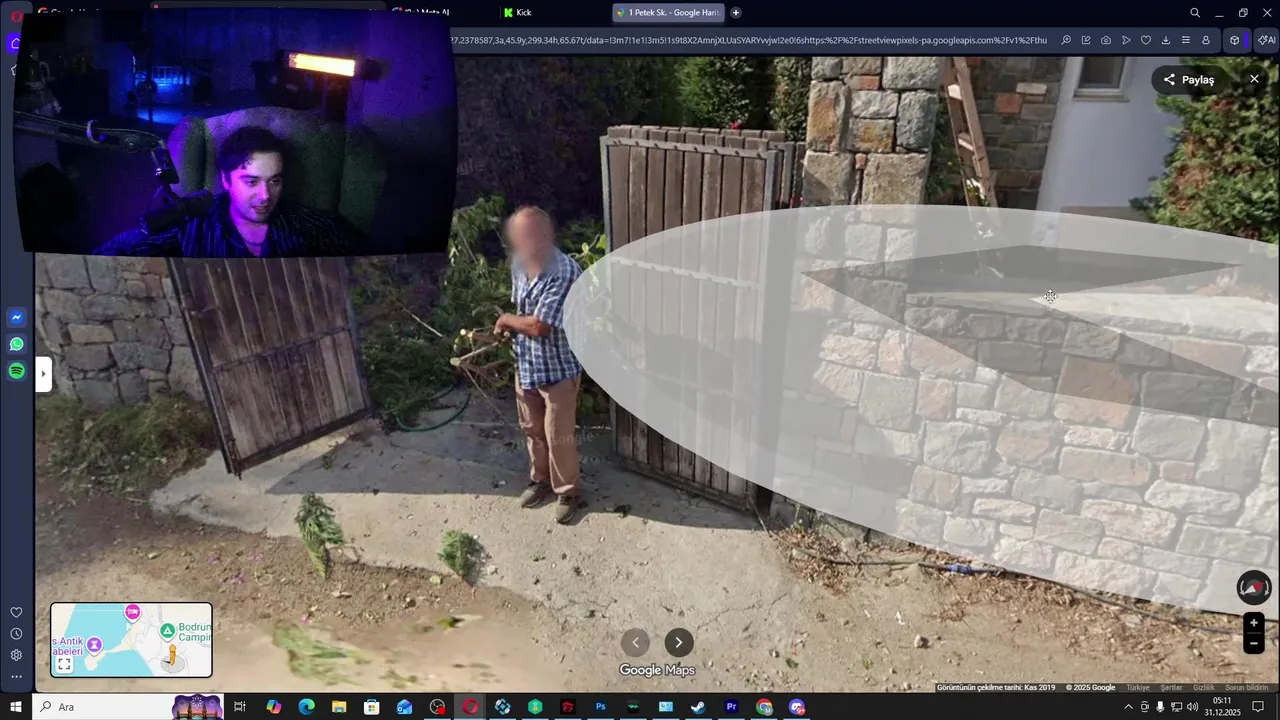This screenshot has width=1280, height=720.
Task: Click the zoom magnifier icon in address bar
Action: pyautogui.click(x=1066, y=40)
